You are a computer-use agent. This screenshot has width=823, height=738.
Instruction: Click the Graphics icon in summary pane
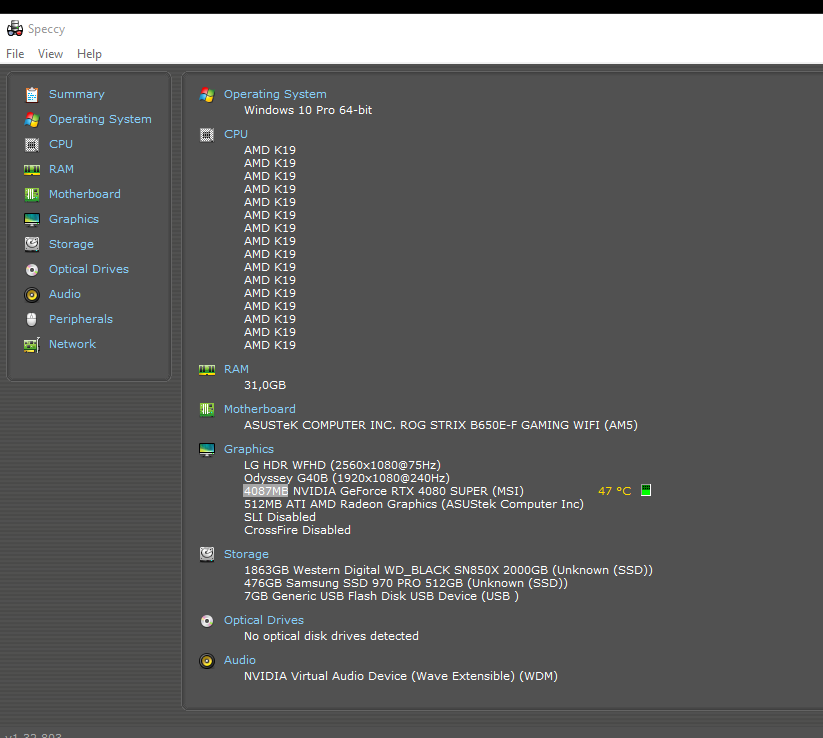coord(207,450)
